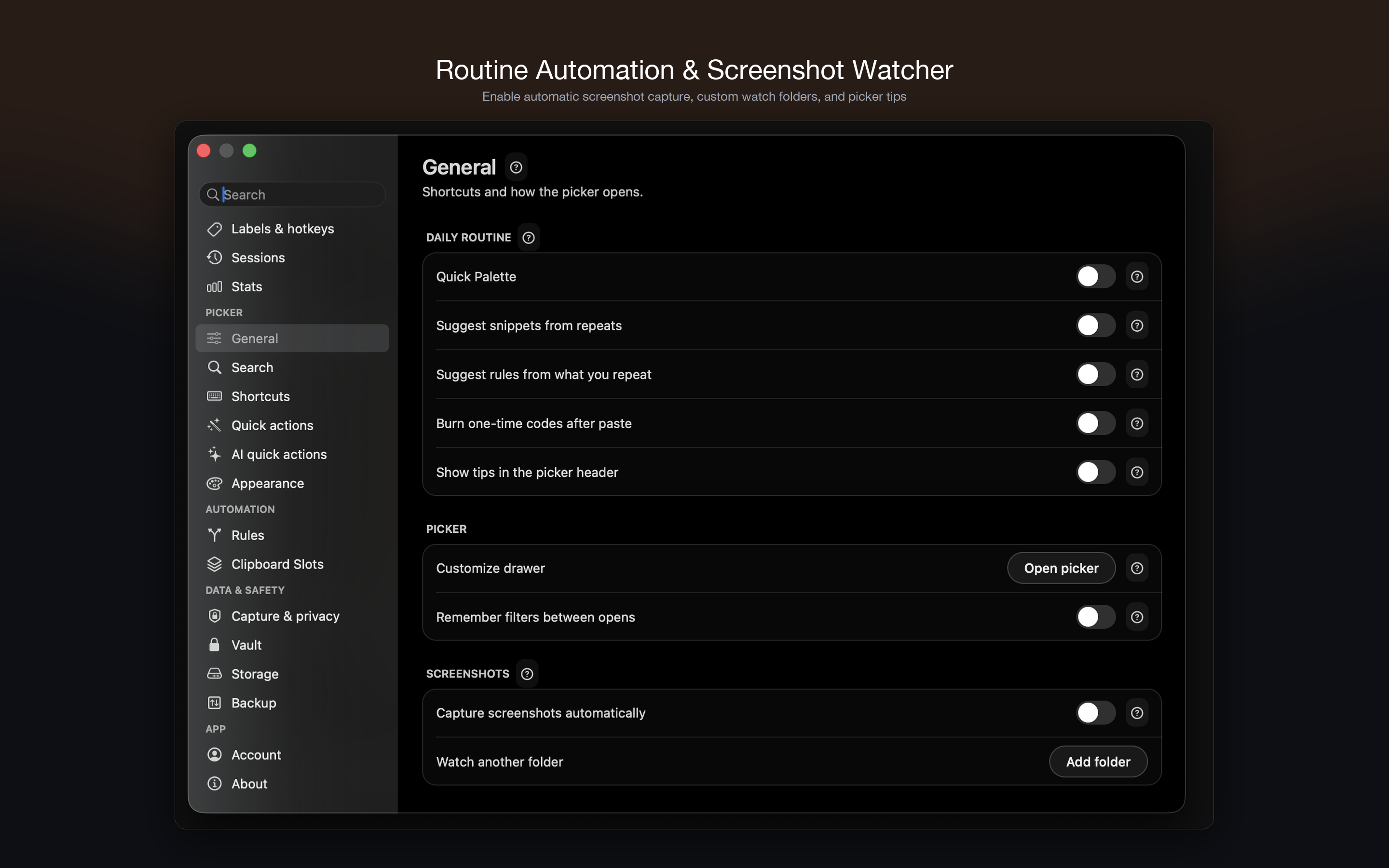Toggle Show tips in the picker header
This screenshot has width=1389, height=868.
tap(1095, 472)
